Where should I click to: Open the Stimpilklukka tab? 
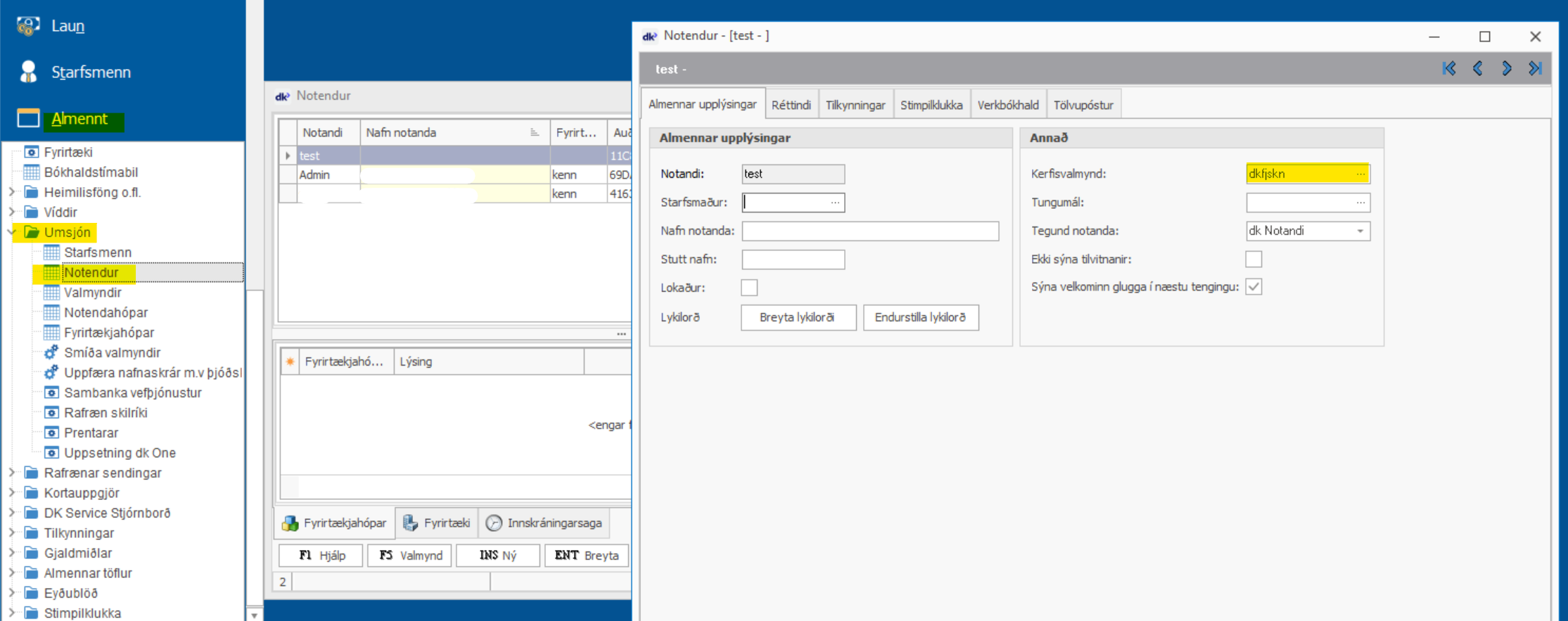931,105
